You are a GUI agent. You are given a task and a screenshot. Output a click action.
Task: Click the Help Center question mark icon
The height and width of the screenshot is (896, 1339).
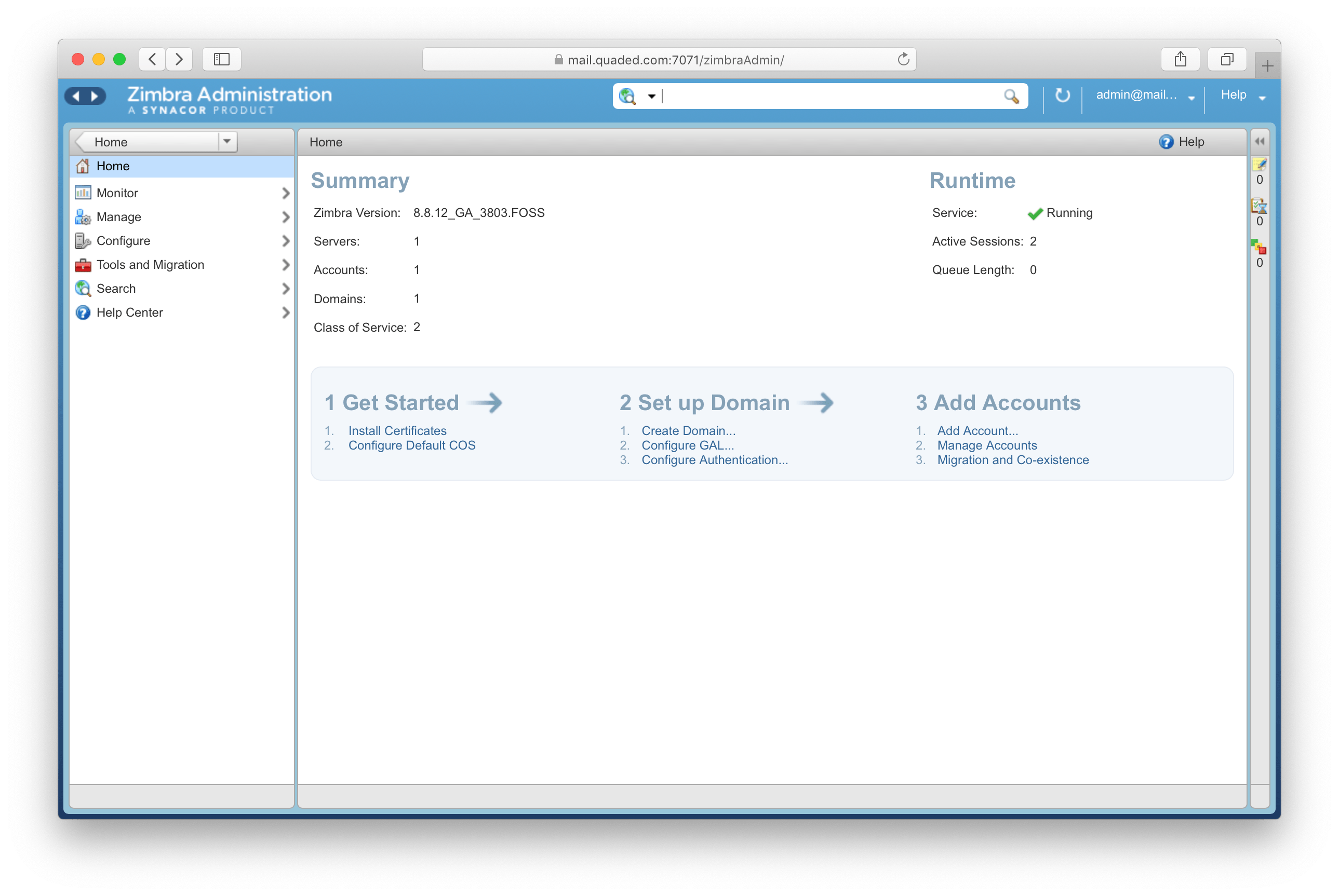(x=83, y=313)
